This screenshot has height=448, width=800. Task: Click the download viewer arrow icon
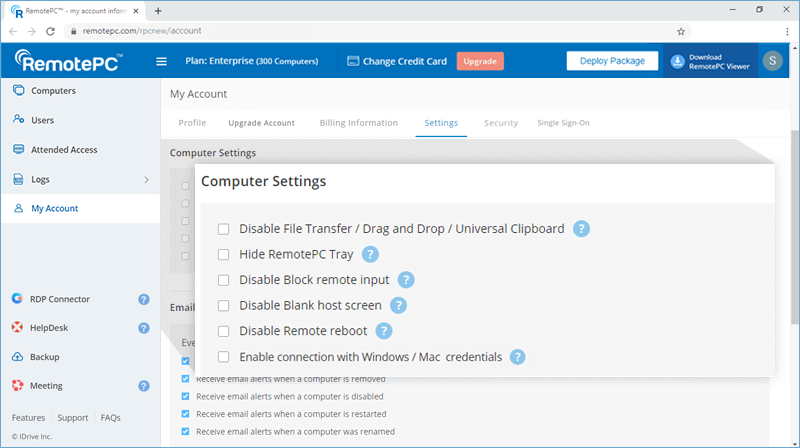(677, 61)
